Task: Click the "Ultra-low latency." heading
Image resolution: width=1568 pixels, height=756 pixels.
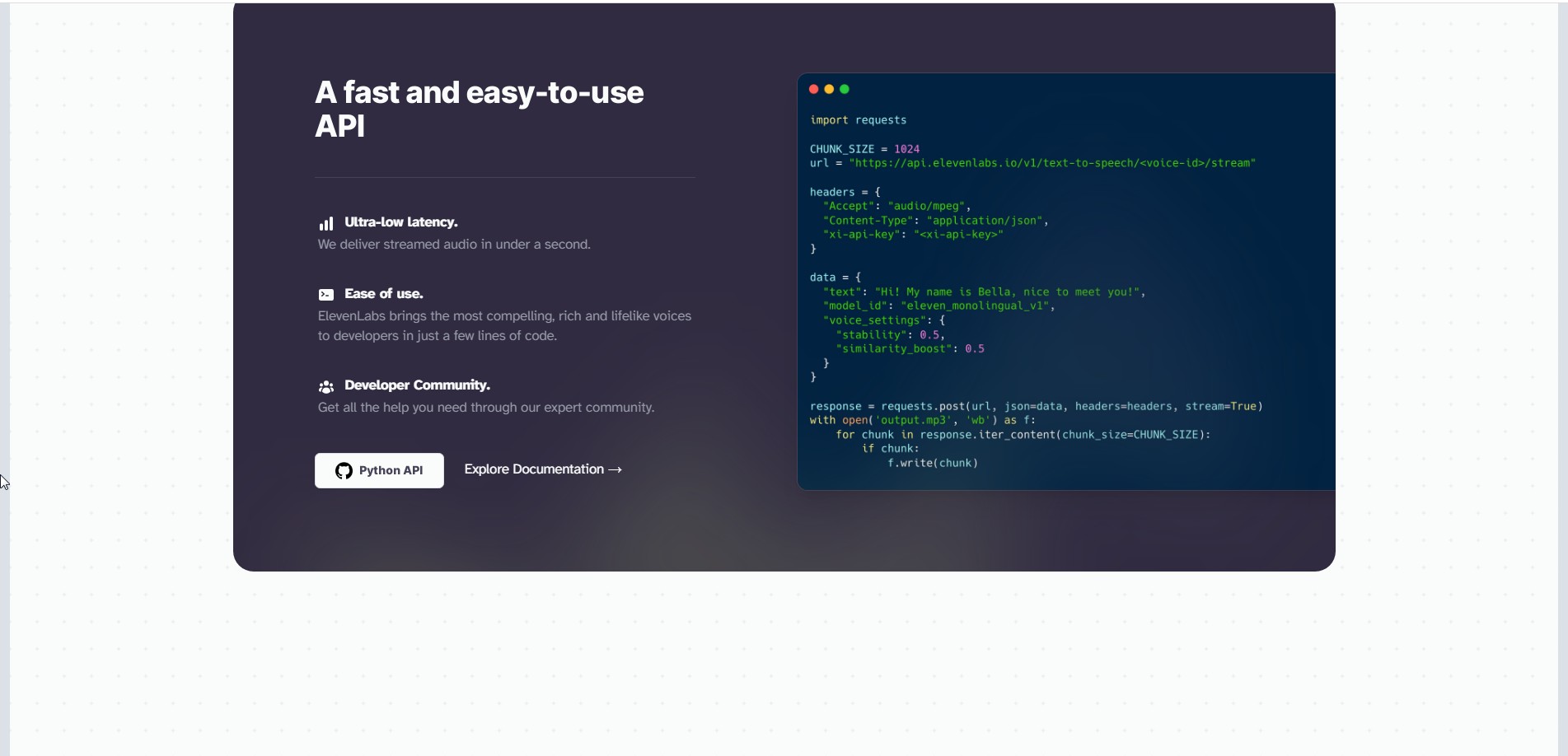Action: coord(401,222)
